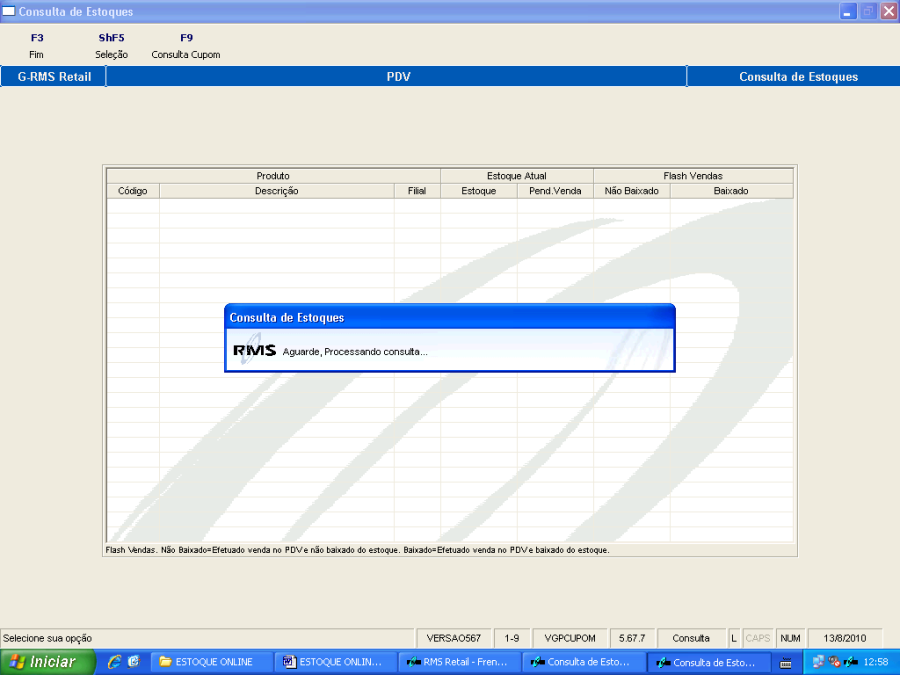Click the Selecione sua opção status text
The height and width of the screenshot is (675, 900).
(48, 638)
